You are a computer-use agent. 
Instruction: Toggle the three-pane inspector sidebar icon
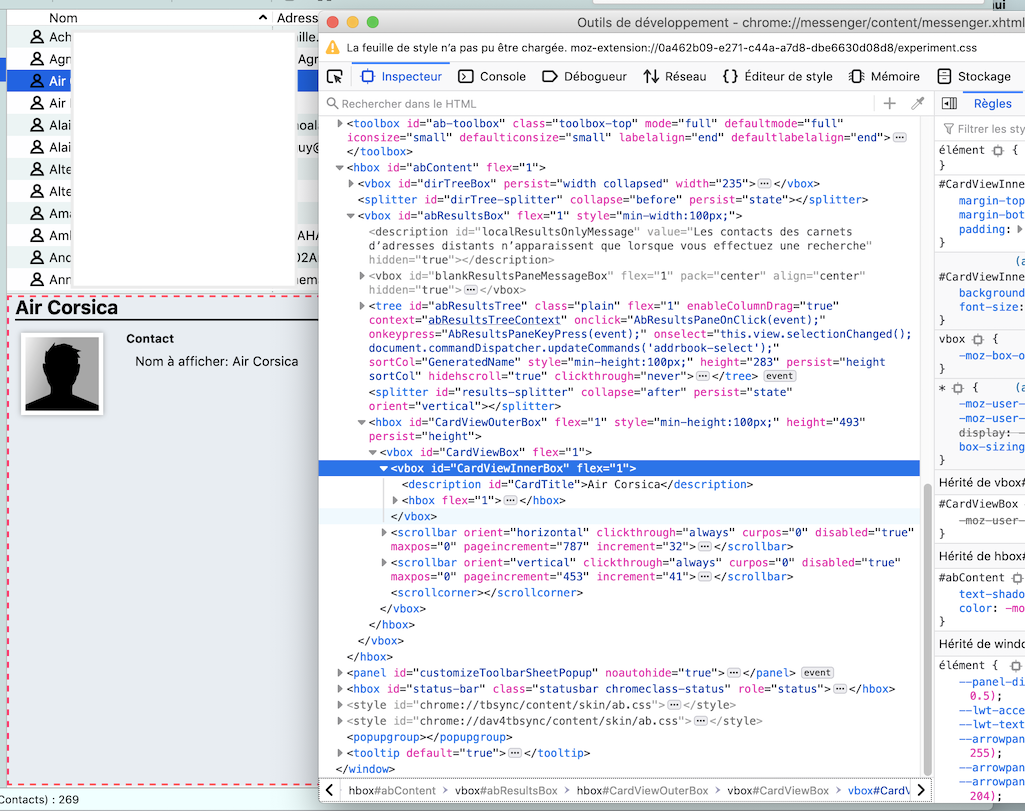950,104
